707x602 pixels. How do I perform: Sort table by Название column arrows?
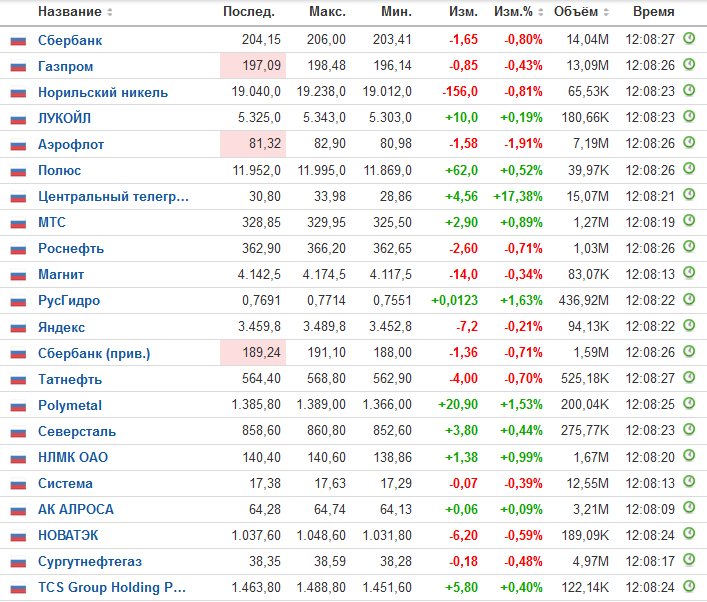click(x=110, y=12)
